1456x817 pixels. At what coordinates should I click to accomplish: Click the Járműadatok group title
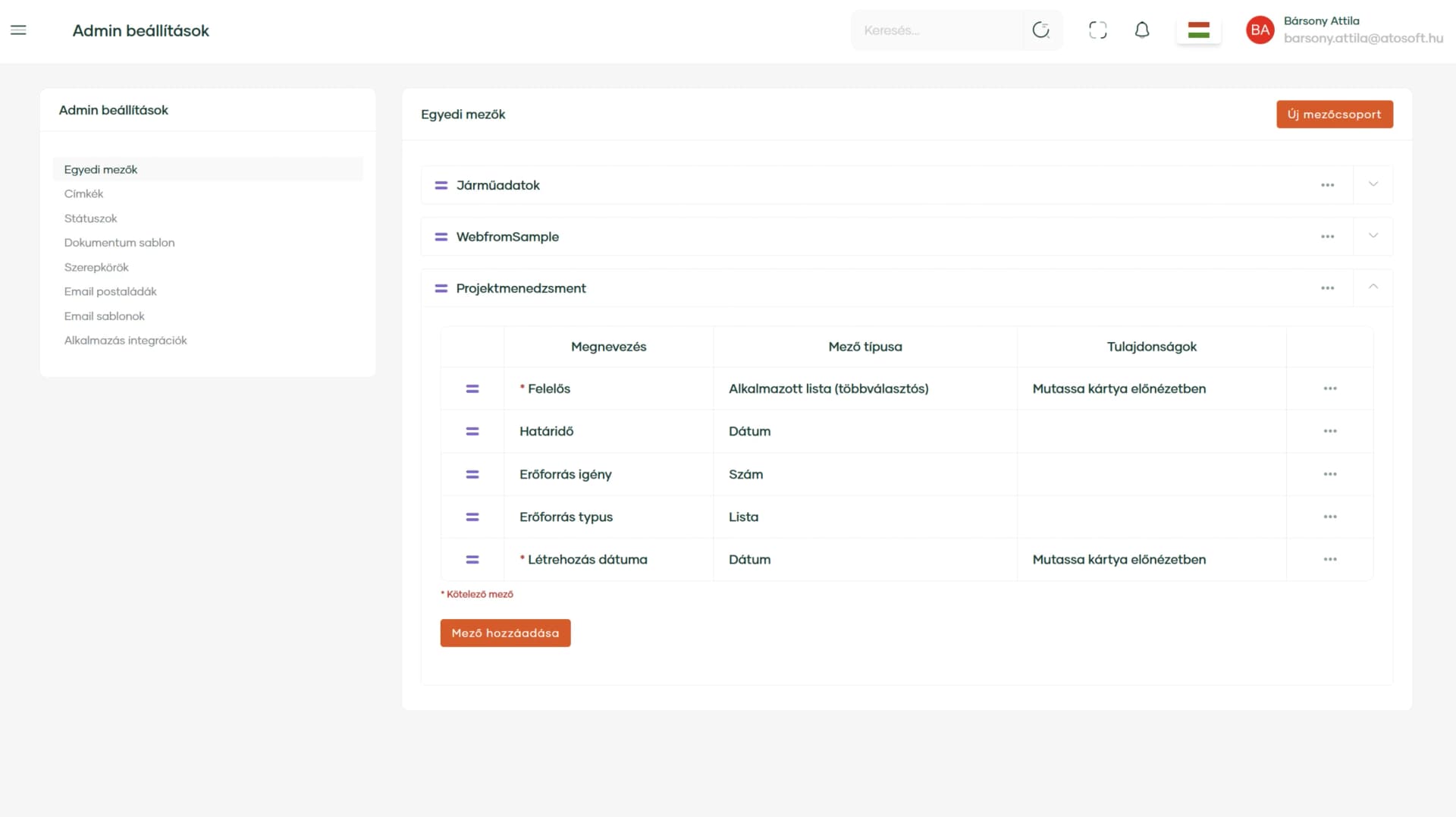pos(497,185)
